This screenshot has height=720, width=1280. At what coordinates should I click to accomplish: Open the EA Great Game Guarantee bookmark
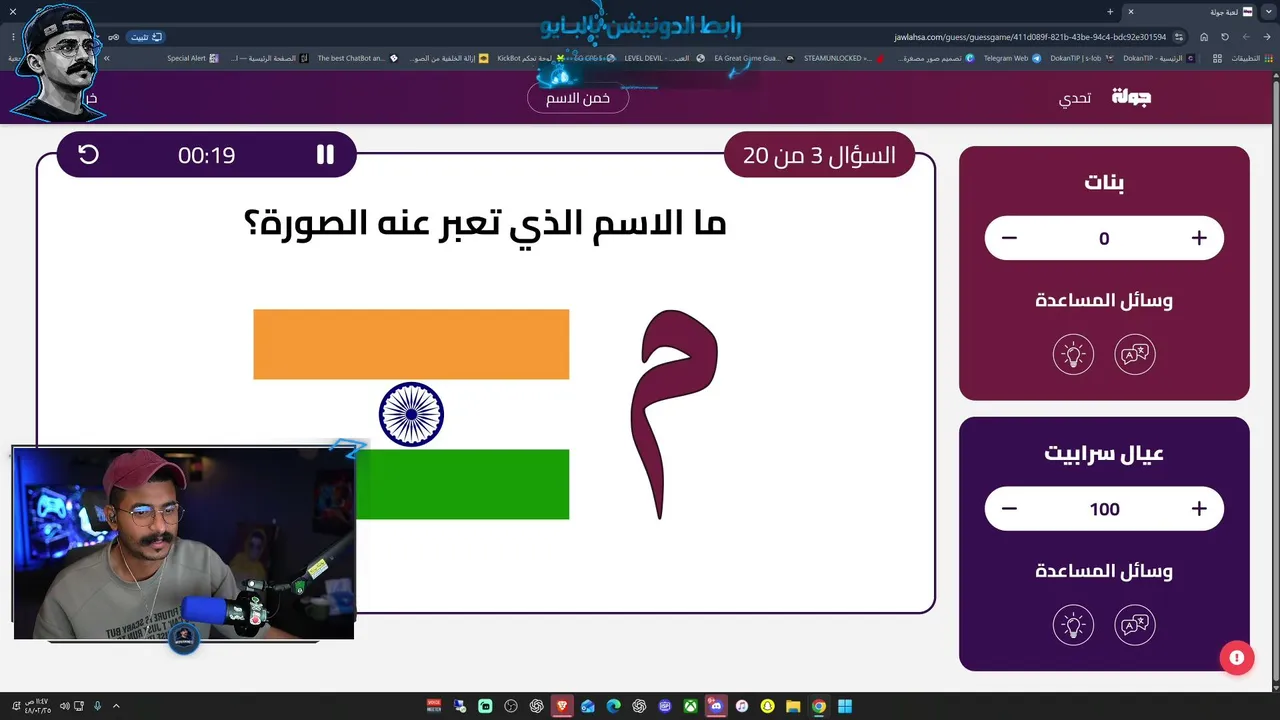pyautogui.click(x=754, y=58)
